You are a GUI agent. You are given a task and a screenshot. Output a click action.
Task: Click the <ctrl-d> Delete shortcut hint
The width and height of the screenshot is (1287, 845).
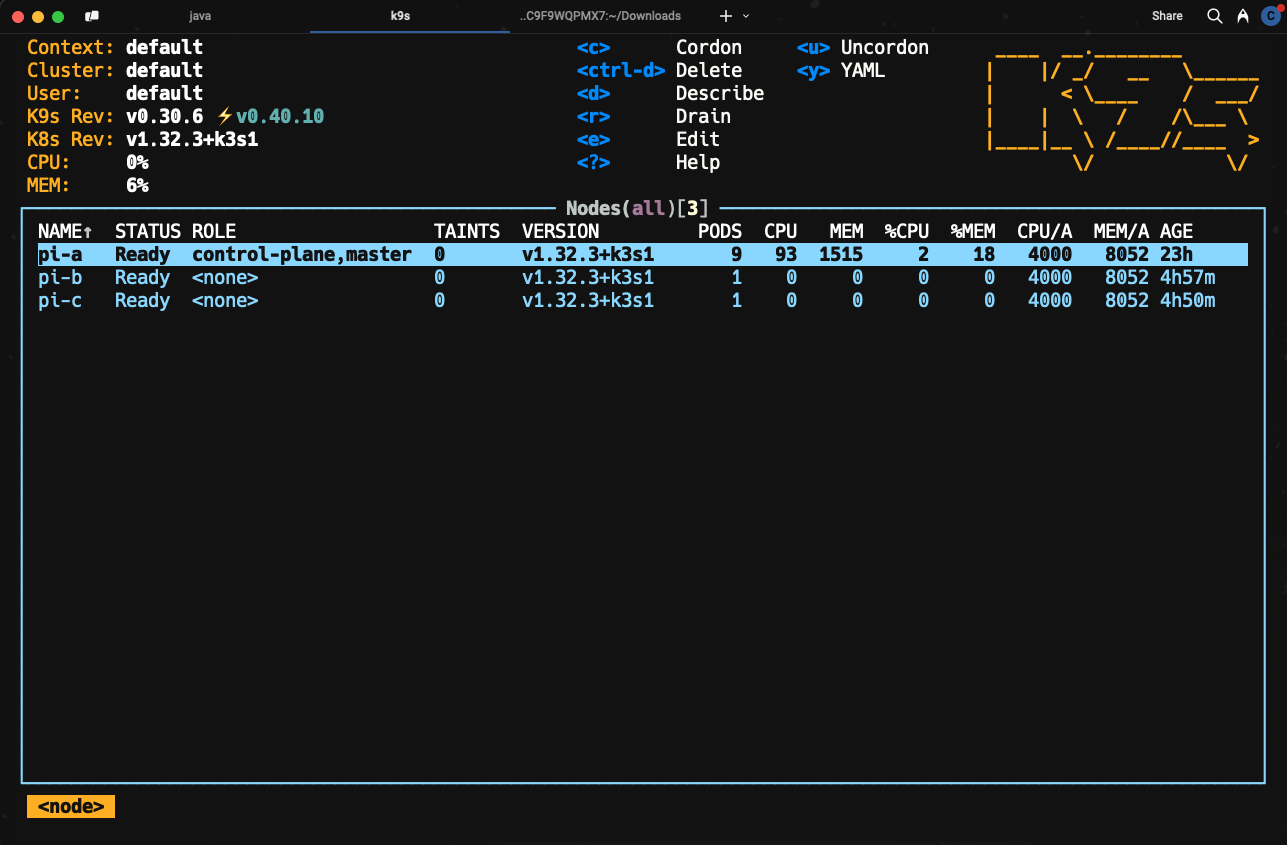pyautogui.click(x=659, y=70)
